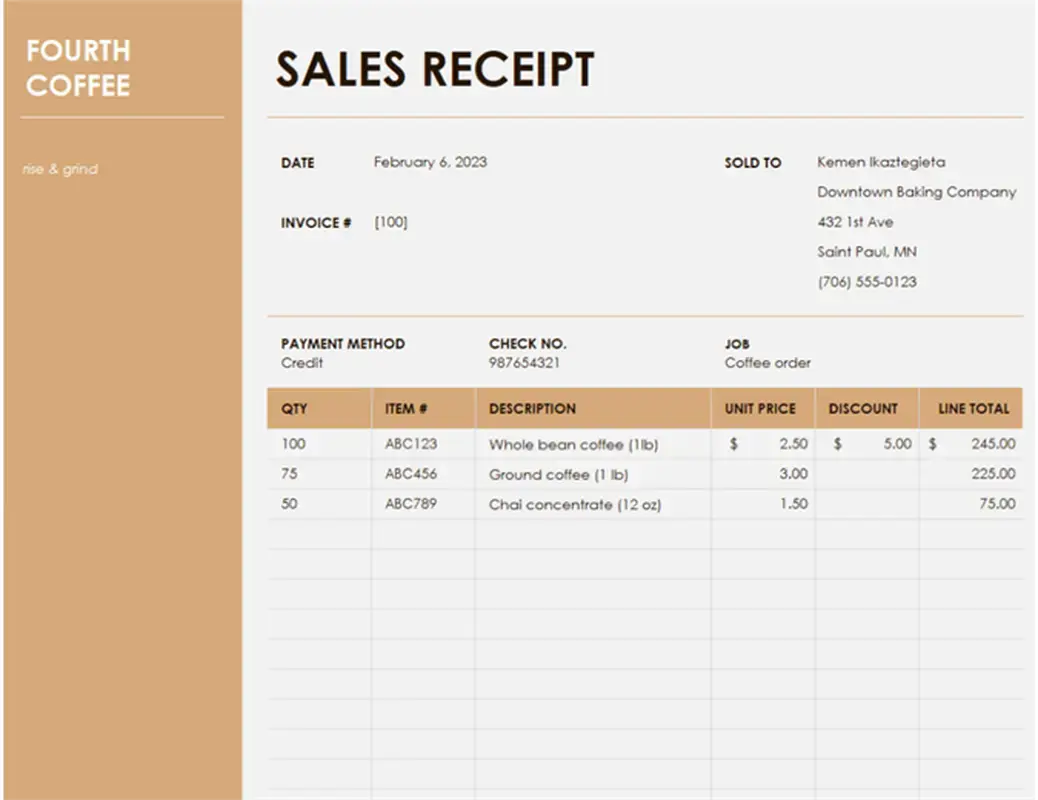Click the UNIT PRICE column header
The width and height of the screenshot is (1038, 800).
(x=761, y=408)
